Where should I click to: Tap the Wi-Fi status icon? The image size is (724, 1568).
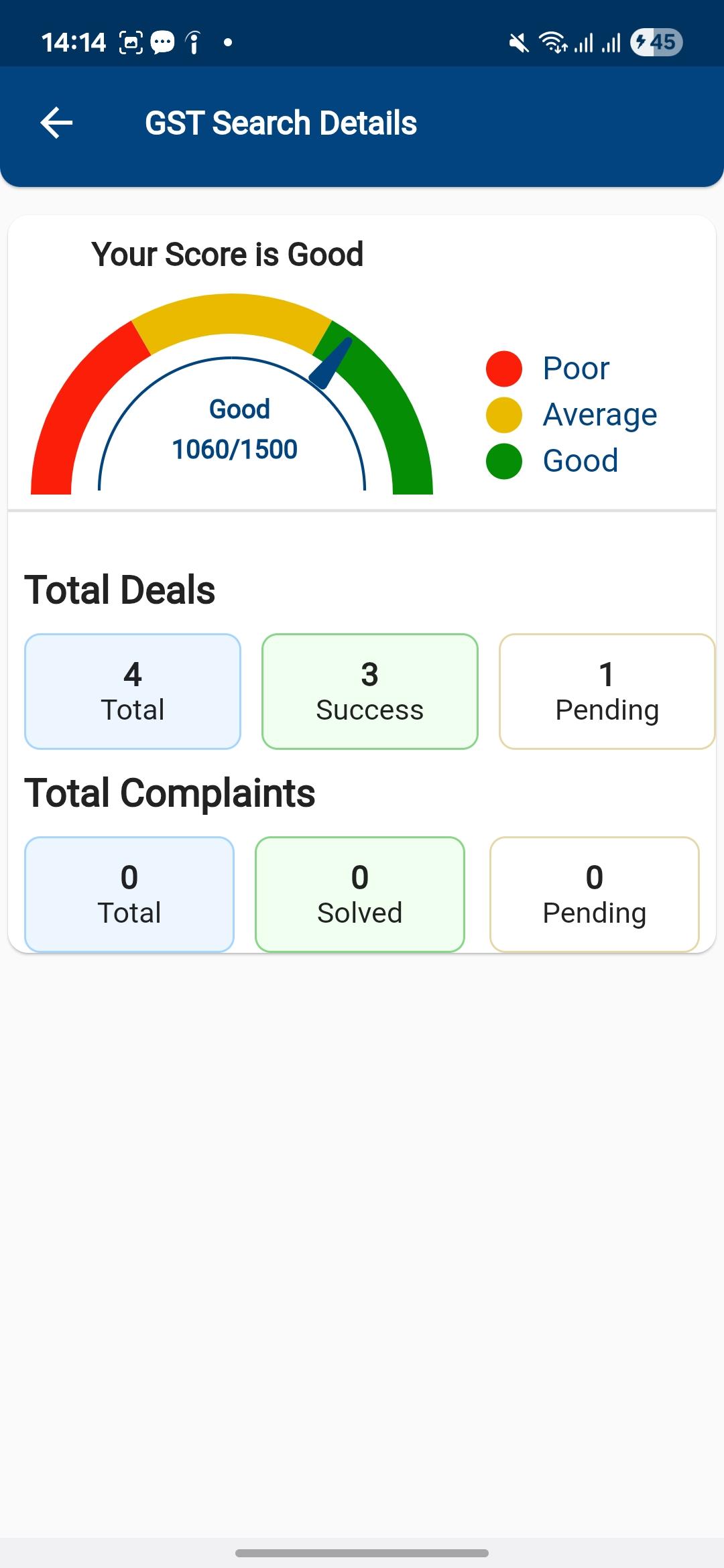click(x=553, y=42)
